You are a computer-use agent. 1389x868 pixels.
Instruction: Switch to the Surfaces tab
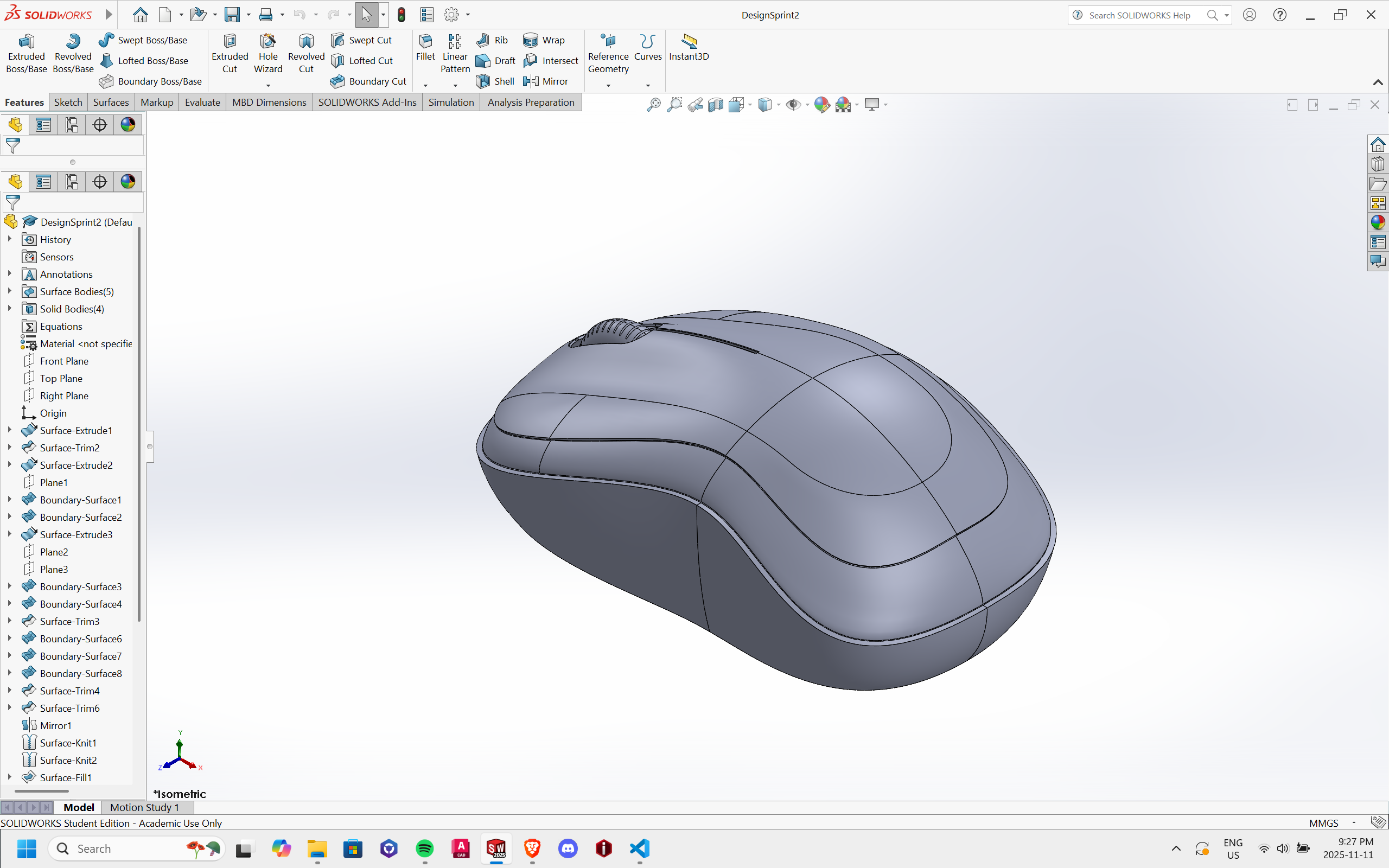coord(111,102)
